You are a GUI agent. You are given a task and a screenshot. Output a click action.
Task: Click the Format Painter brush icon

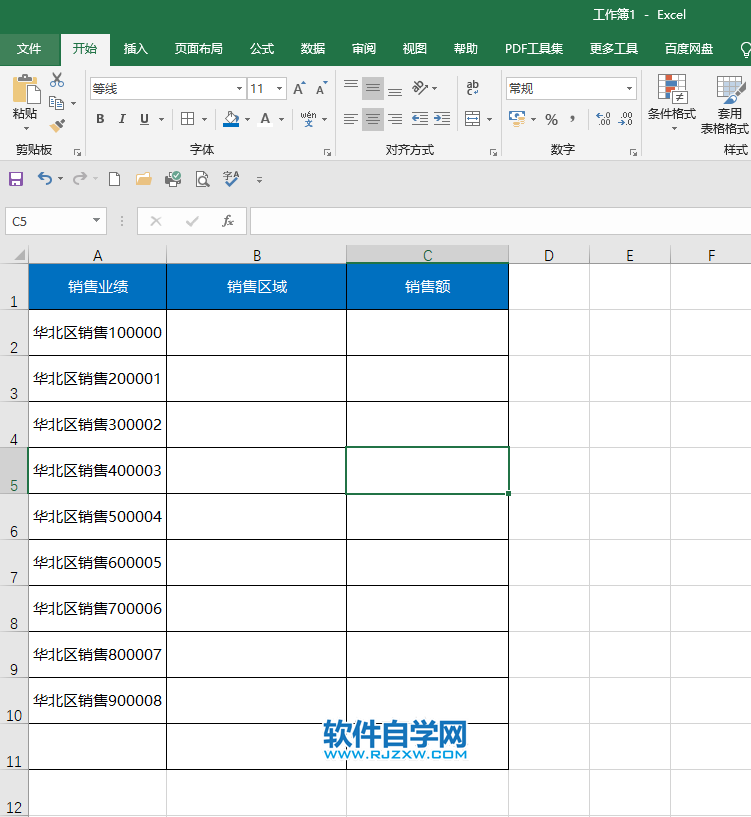tap(57, 126)
